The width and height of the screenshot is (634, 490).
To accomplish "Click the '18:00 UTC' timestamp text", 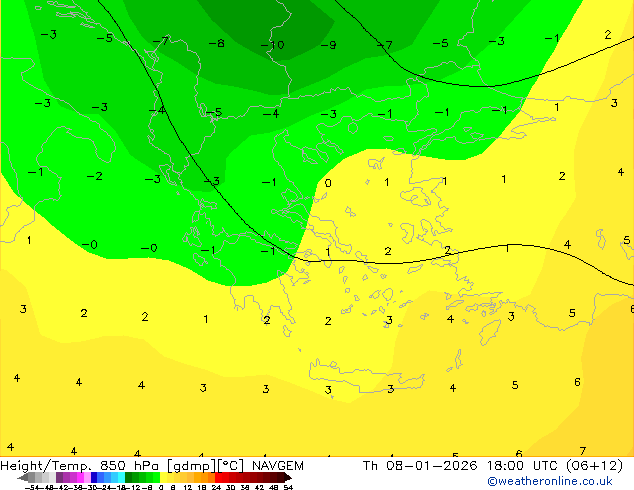I will pos(523,466).
